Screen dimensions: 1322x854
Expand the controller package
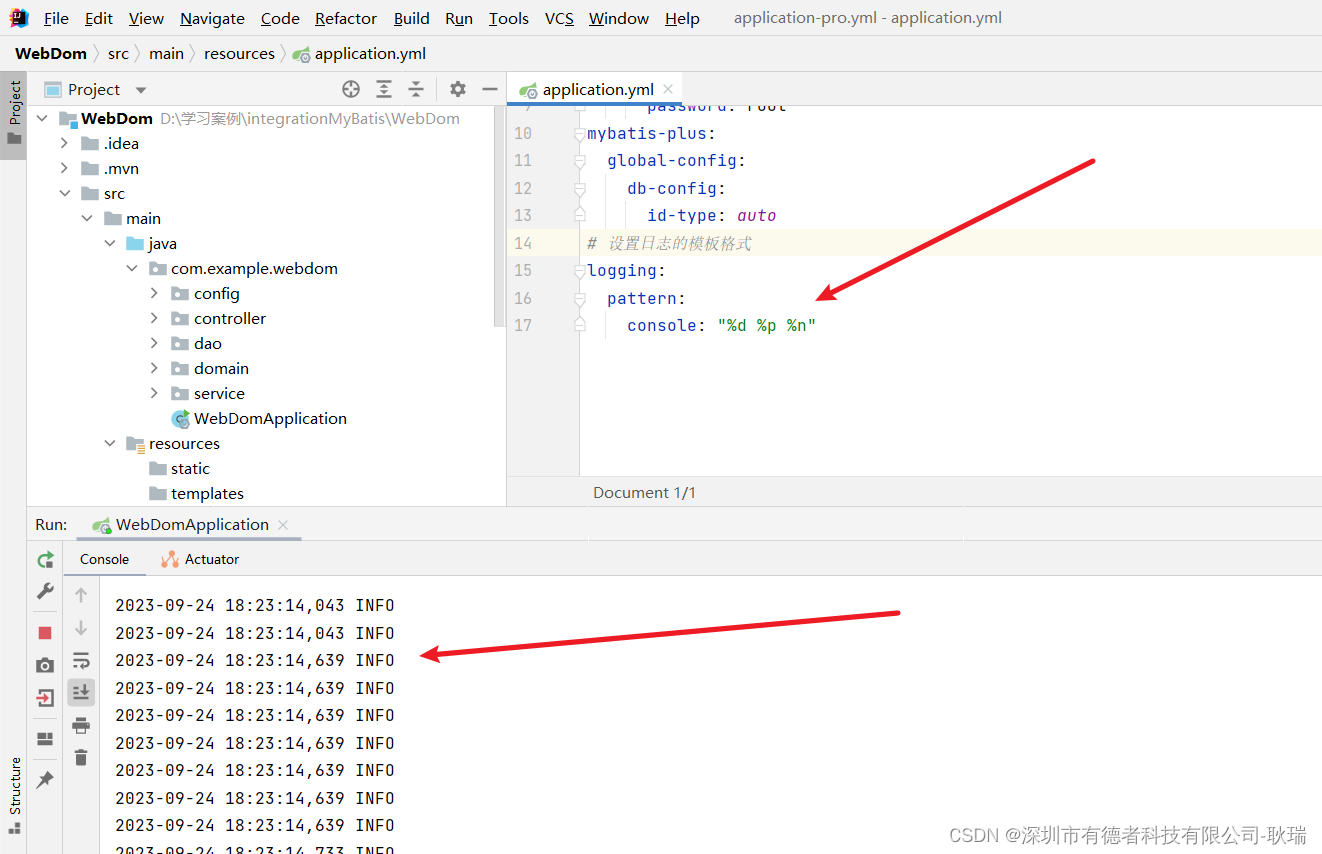click(x=154, y=318)
